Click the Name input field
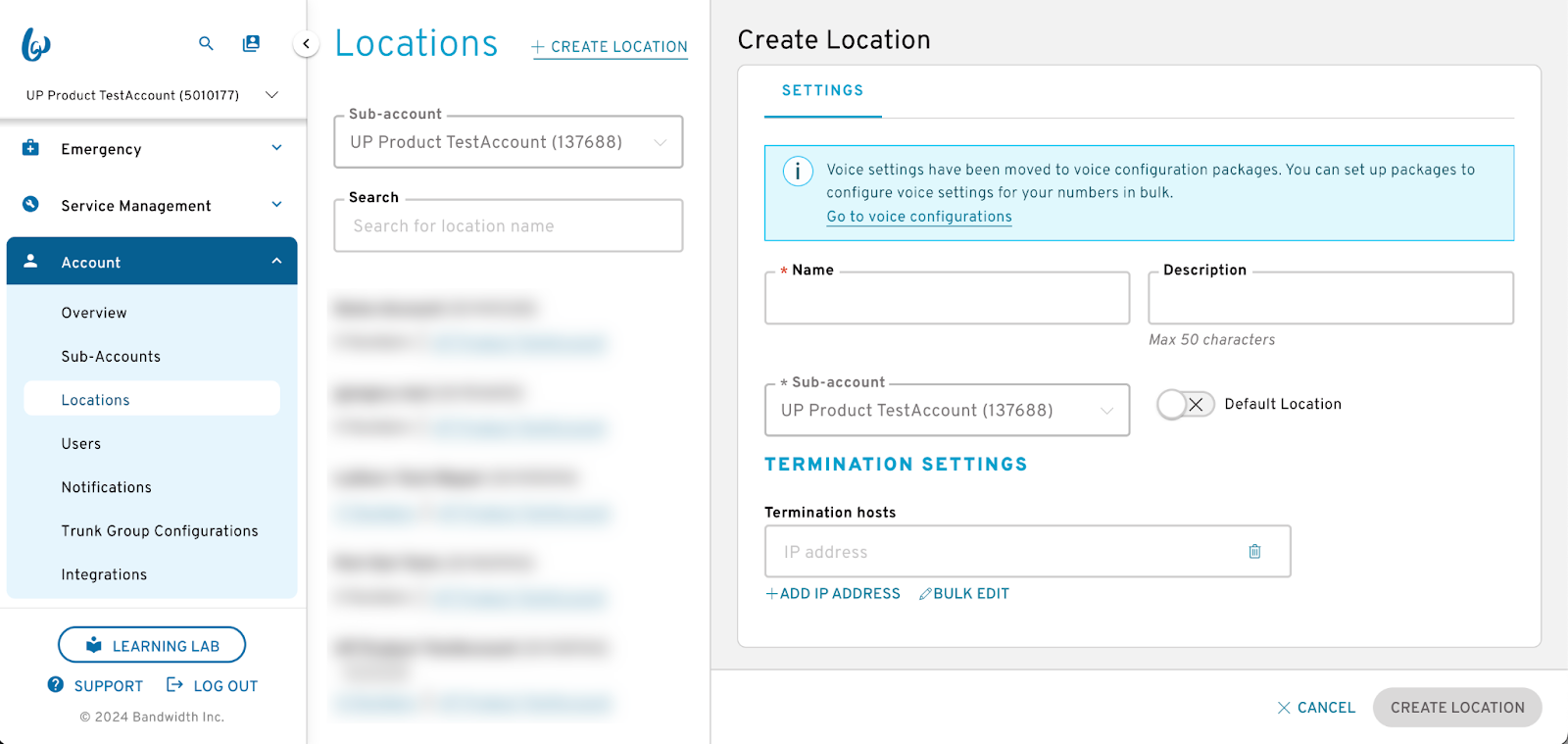This screenshot has height=744, width=1568. click(947, 298)
